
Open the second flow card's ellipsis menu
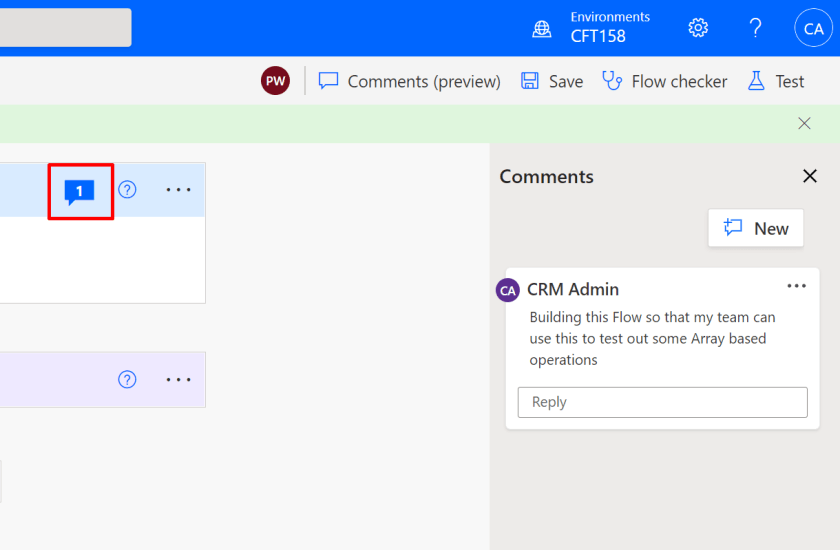pyautogui.click(x=178, y=379)
